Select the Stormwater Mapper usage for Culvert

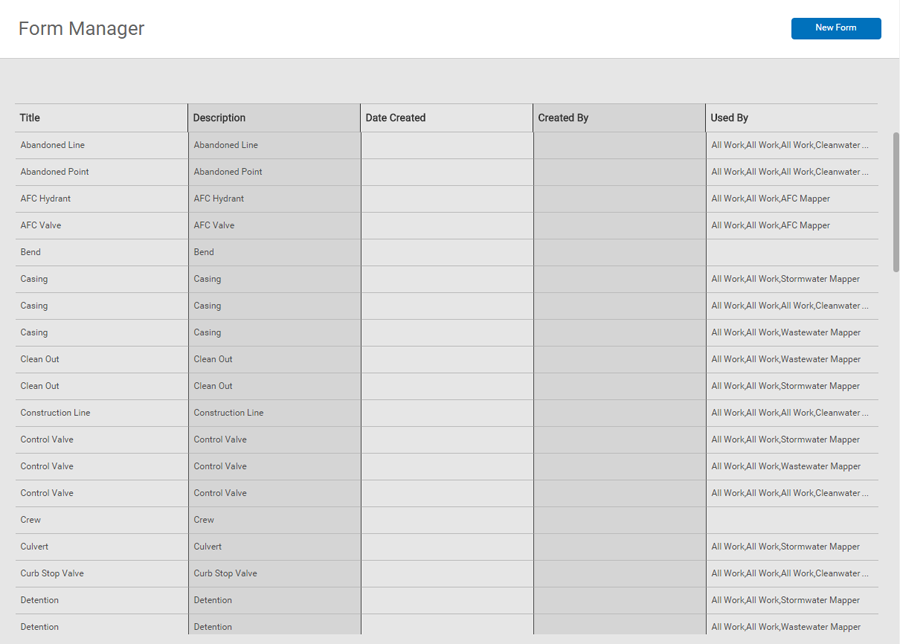[786, 546]
